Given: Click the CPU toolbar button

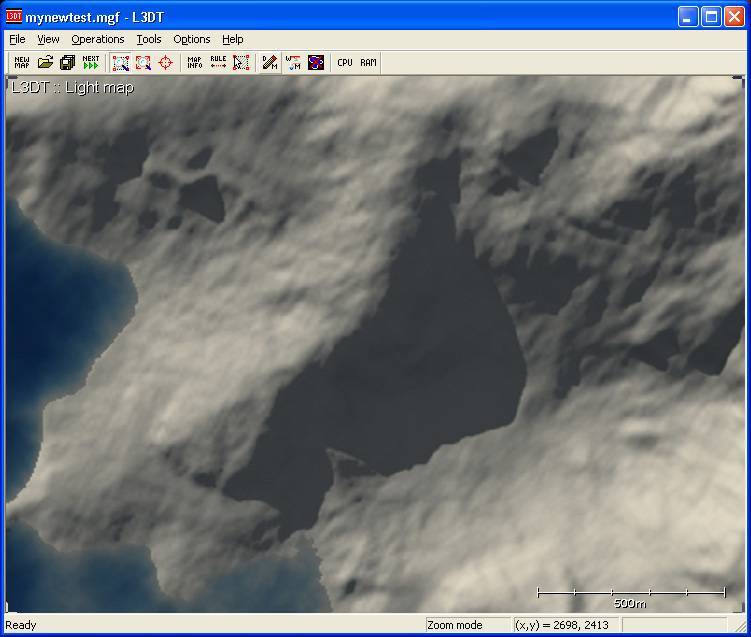Looking at the screenshot, I should click(x=345, y=62).
